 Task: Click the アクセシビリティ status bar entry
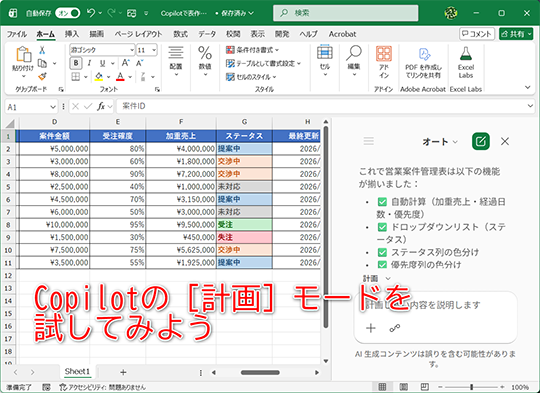click(102, 387)
